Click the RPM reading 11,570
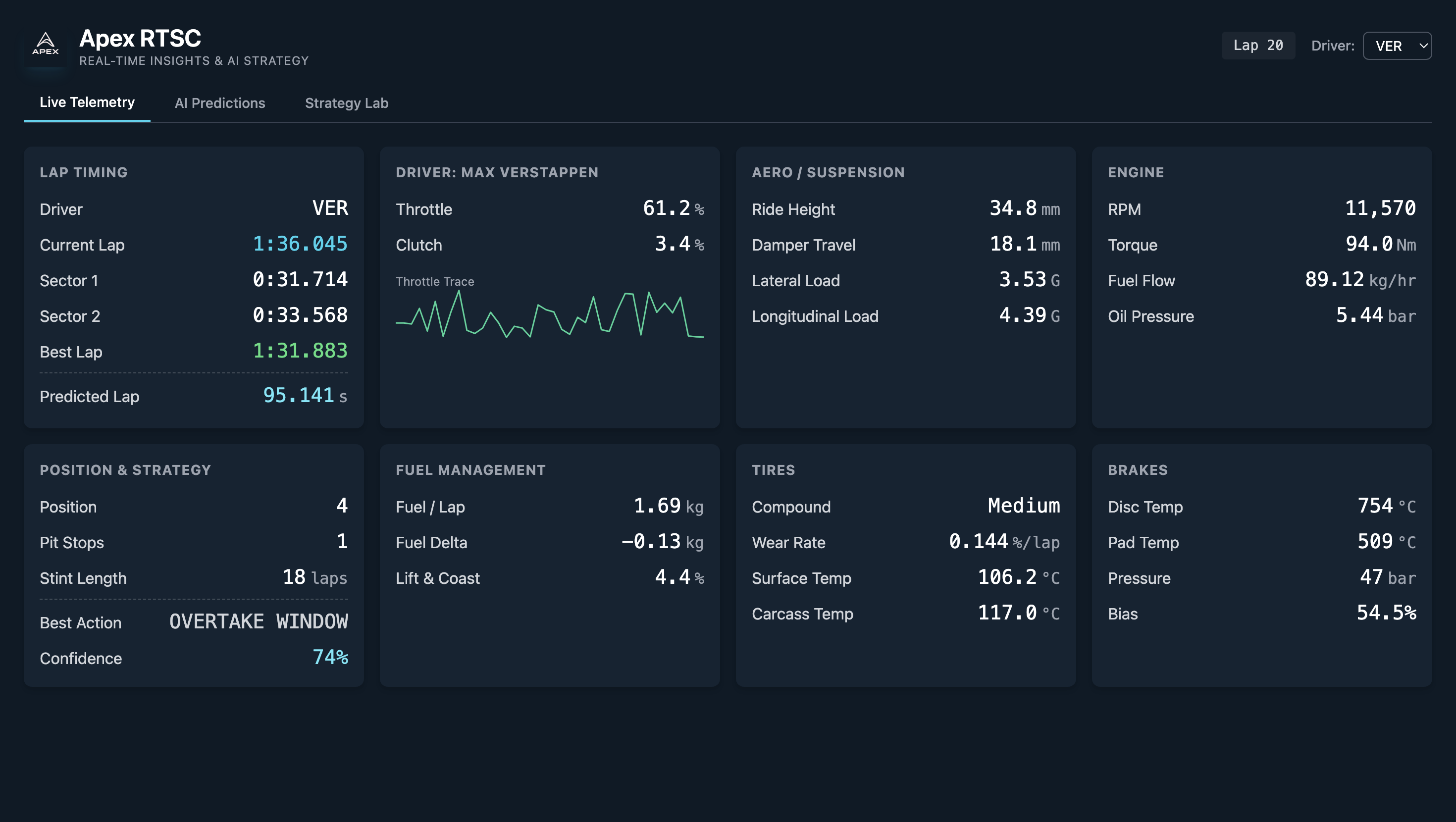The width and height of the screenshot is (1456, 822). (x=1380, y=208)
